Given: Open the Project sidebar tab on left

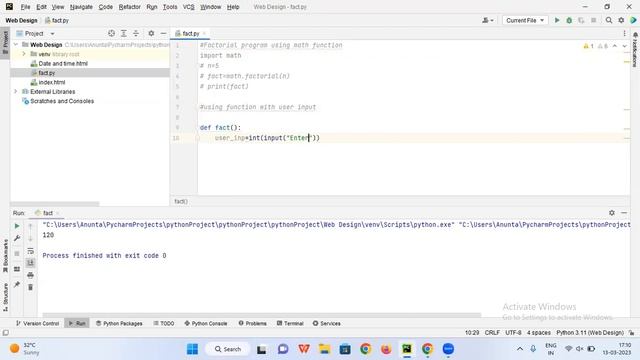Looking at the screenshot, I should click(x=5, y=43).
